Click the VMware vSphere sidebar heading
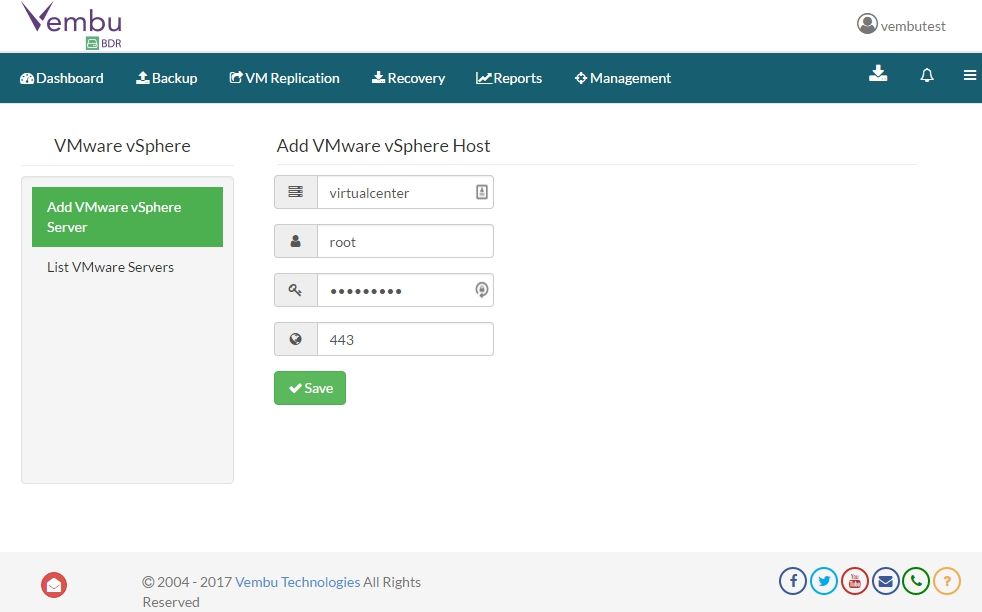Screen dimensions: 982x612 [122, 145]
